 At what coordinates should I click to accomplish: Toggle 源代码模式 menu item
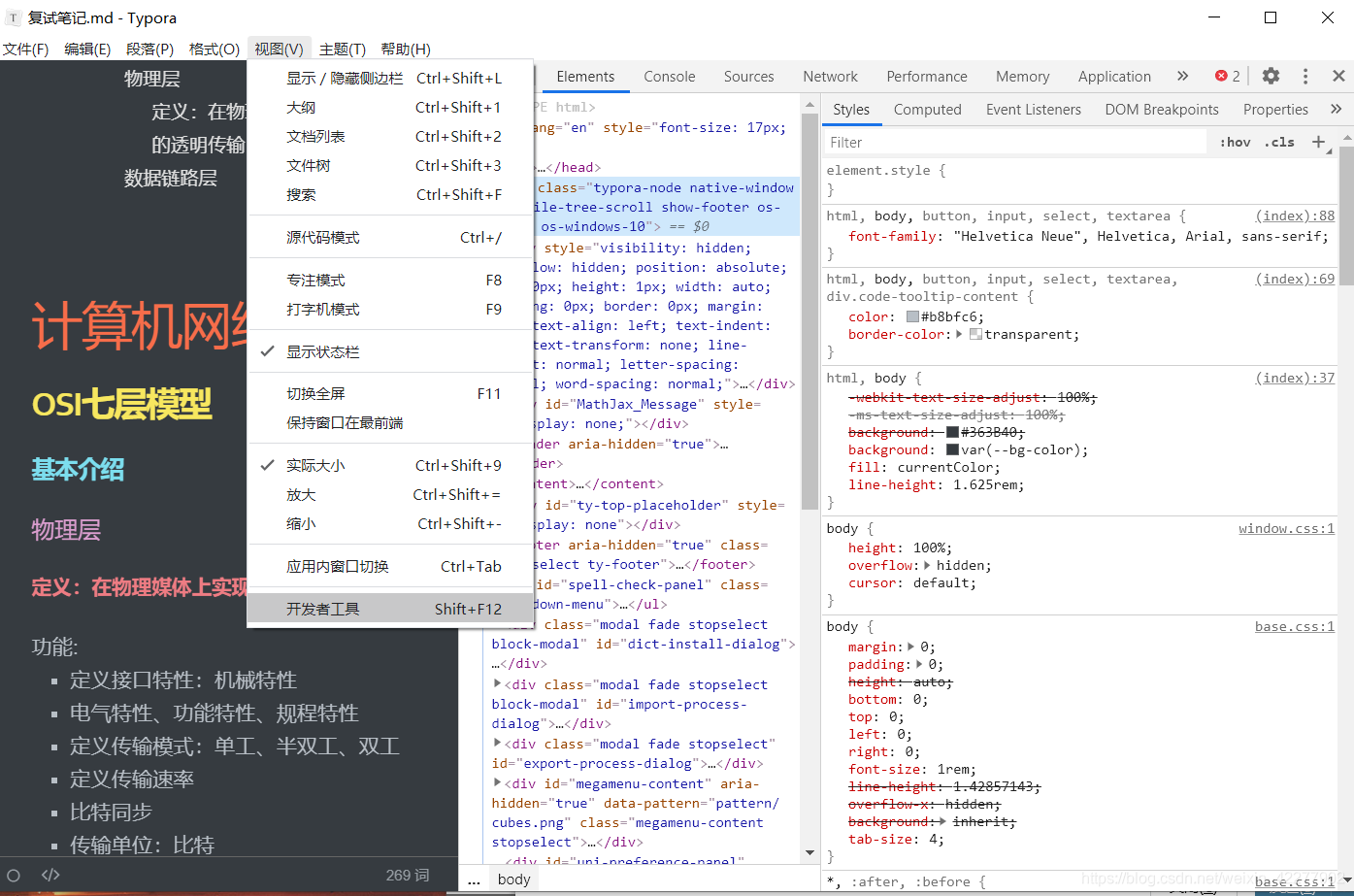(390, 237)
